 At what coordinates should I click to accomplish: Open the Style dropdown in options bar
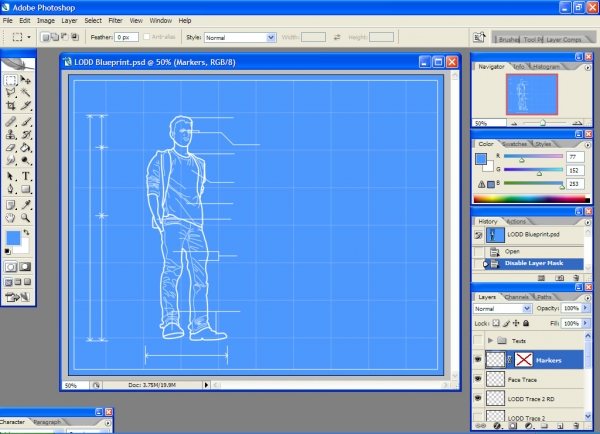271,38
